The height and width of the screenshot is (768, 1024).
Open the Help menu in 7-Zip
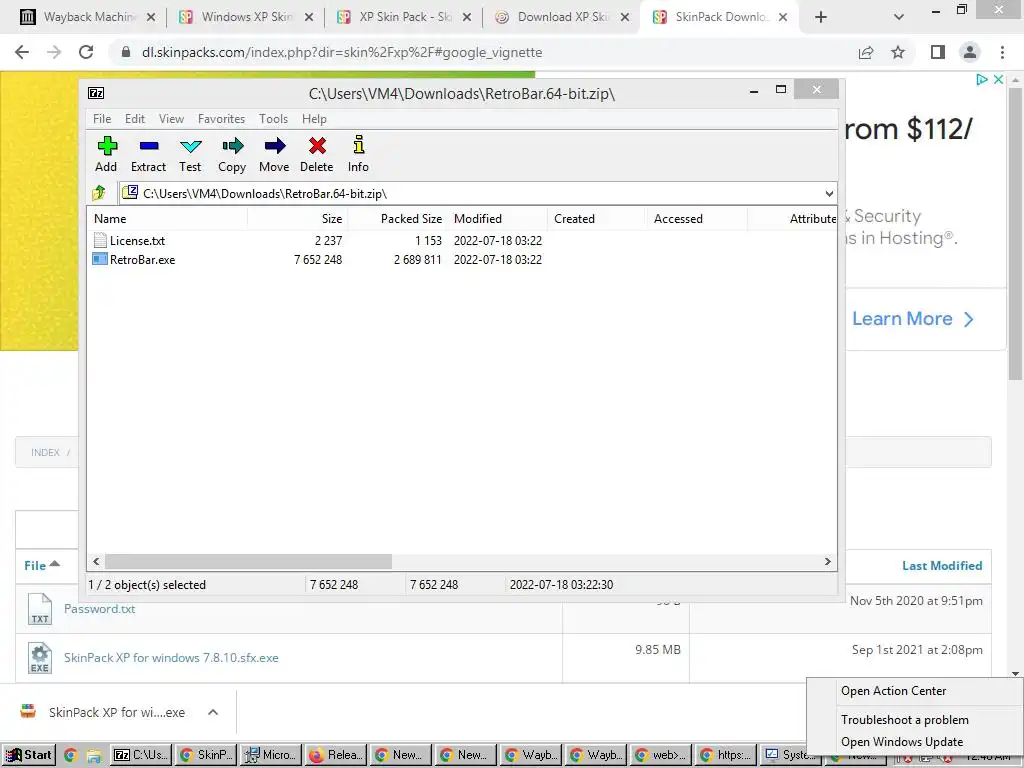[314, 119]
